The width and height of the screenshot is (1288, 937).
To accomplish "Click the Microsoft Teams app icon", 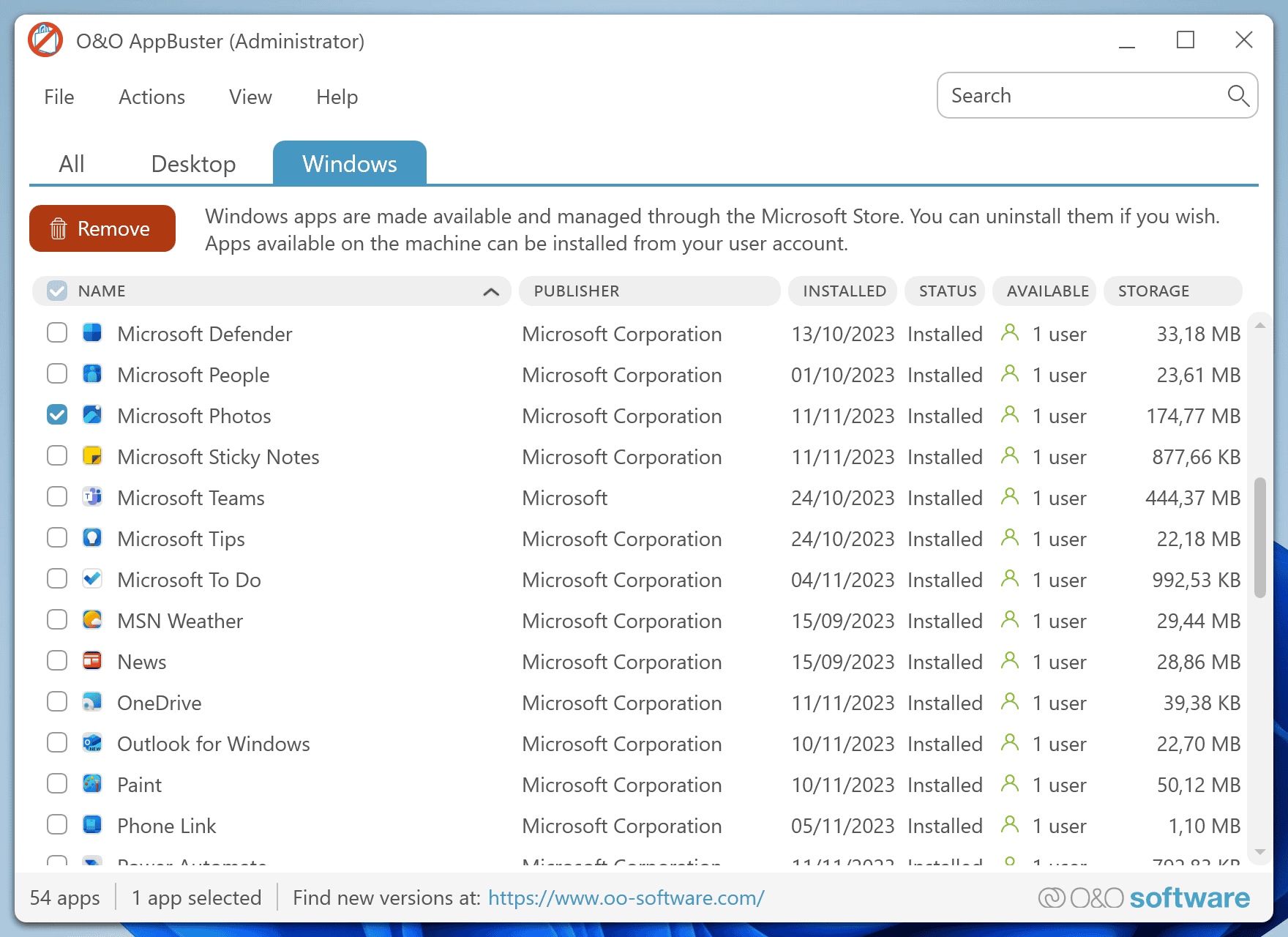I will (92, 497).
